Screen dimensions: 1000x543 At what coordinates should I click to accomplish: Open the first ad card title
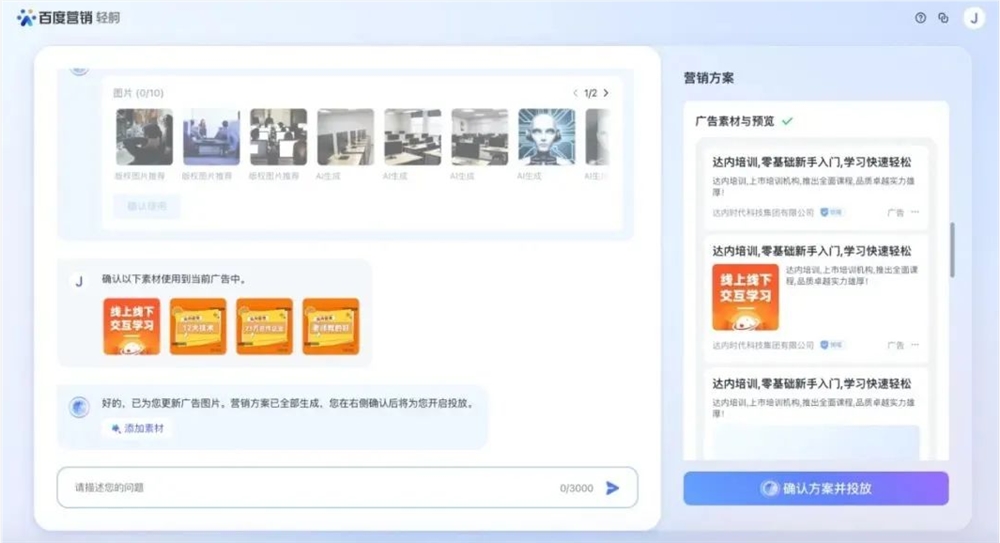pyautogui.click(x=812, y=162)
